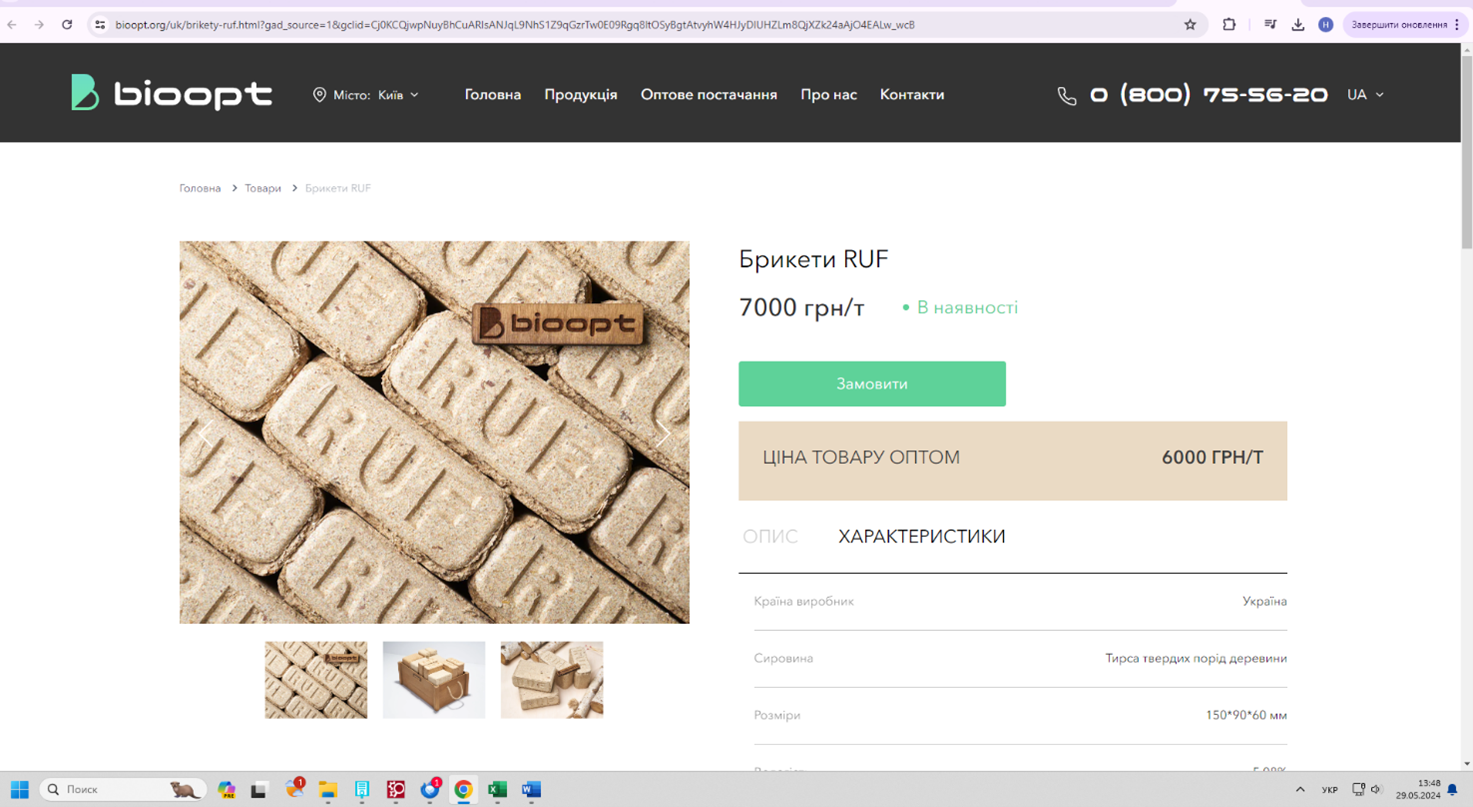The width and height of the screenshot is (1473, 807).
Task: Click the Брикети RUF breadcrumb
Action: pyautogui.click(x=338, y=188)
